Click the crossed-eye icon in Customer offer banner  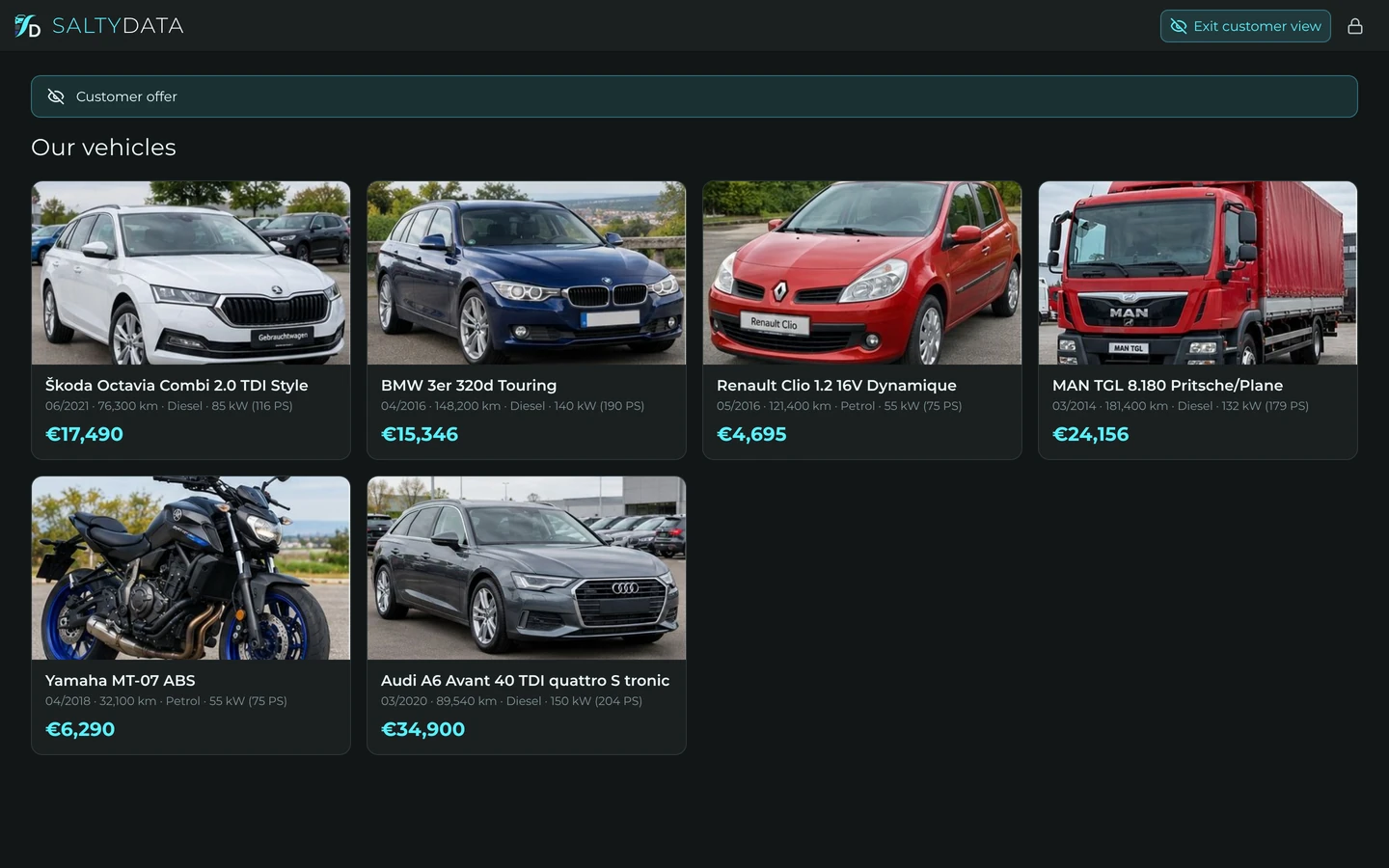click(x=56, y=96)
